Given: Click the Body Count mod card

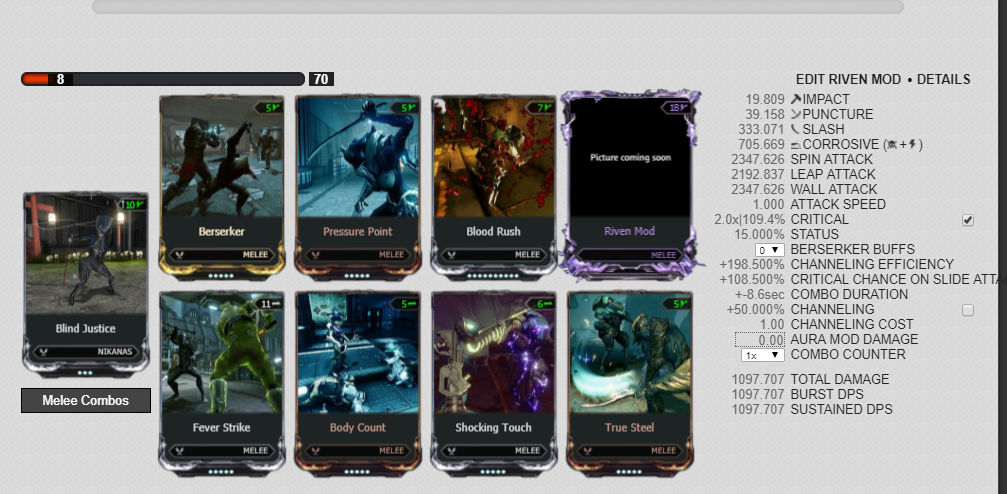Looking at the screenshot, I should click(x=358, y=384).
